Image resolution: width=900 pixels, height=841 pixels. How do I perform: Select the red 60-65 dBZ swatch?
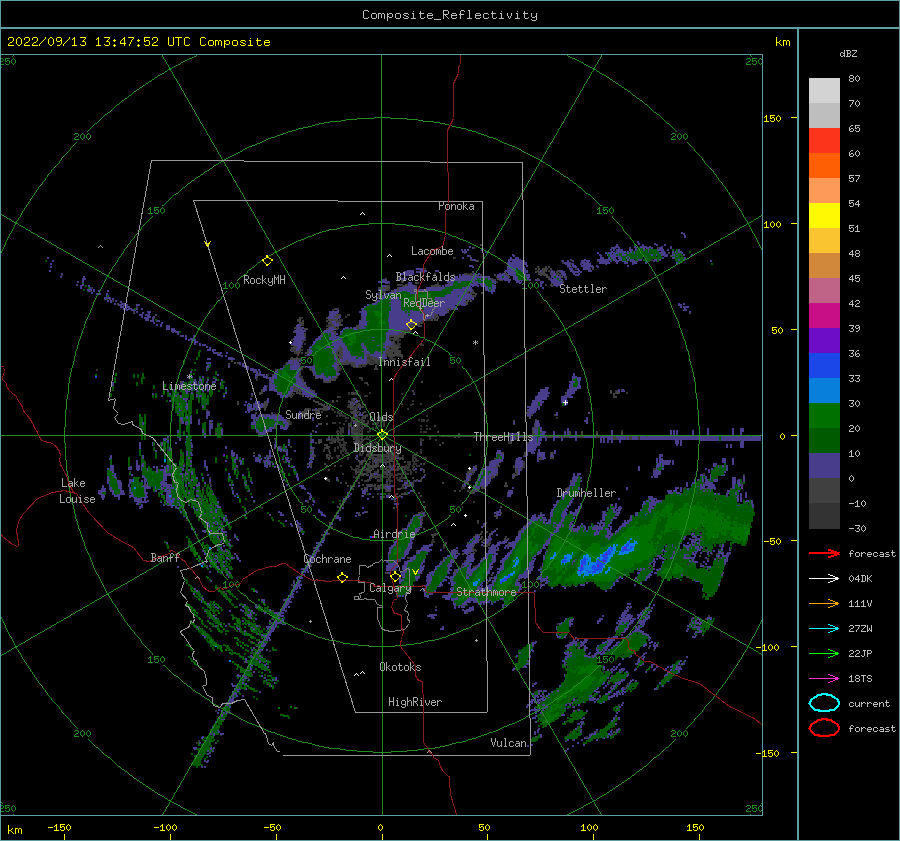point(824,141)
